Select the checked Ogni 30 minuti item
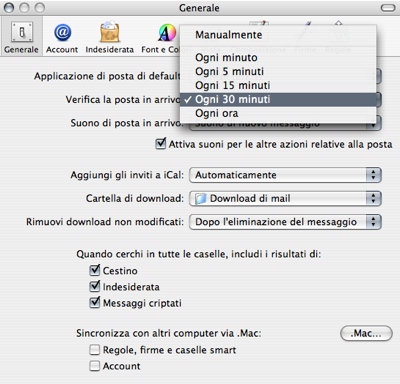This screenshot has width=400, height=384. pyautogui.click(x=278, y=99)
